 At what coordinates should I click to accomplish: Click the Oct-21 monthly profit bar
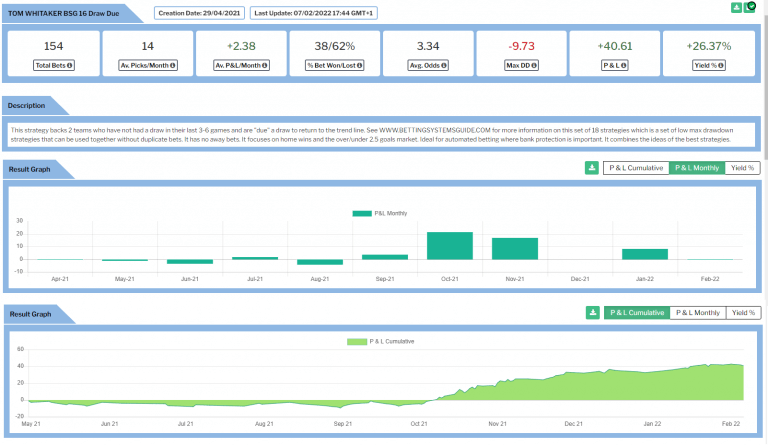click(x=450, y=246)
